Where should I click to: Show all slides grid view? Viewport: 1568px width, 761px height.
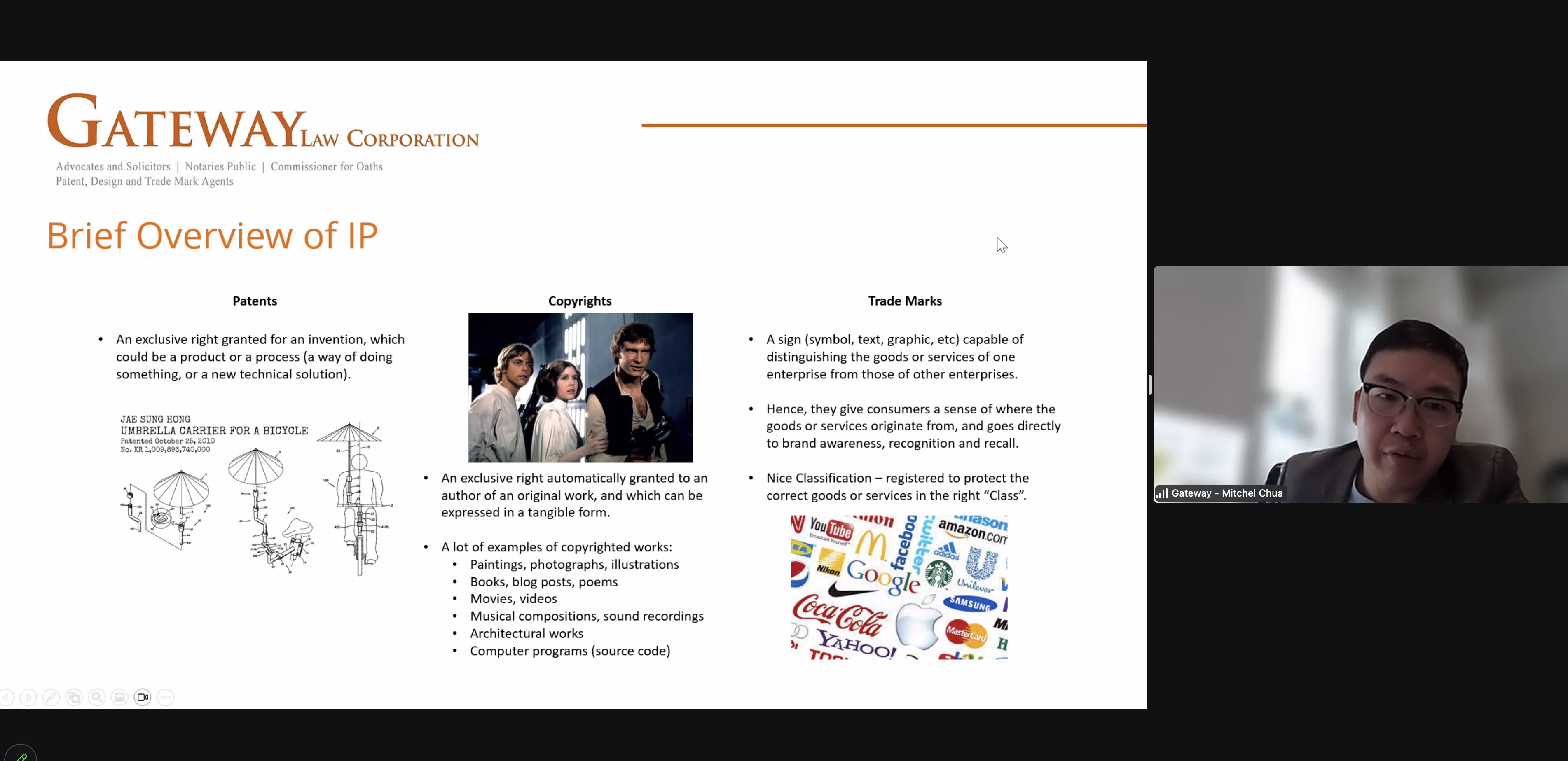tap(74, 697)
